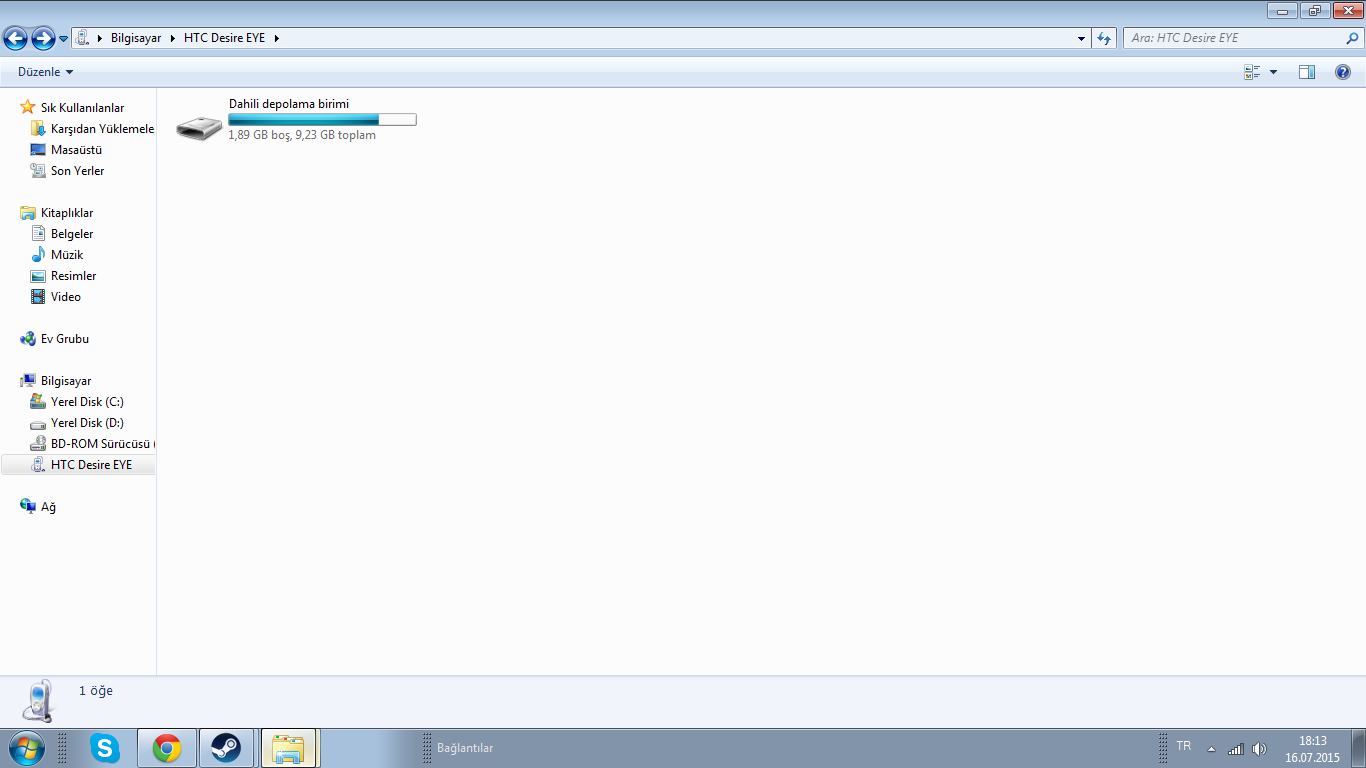Viewport: 1366px width, 768px height.
Task: Click the network signal tray icon
Action: 1236,749
